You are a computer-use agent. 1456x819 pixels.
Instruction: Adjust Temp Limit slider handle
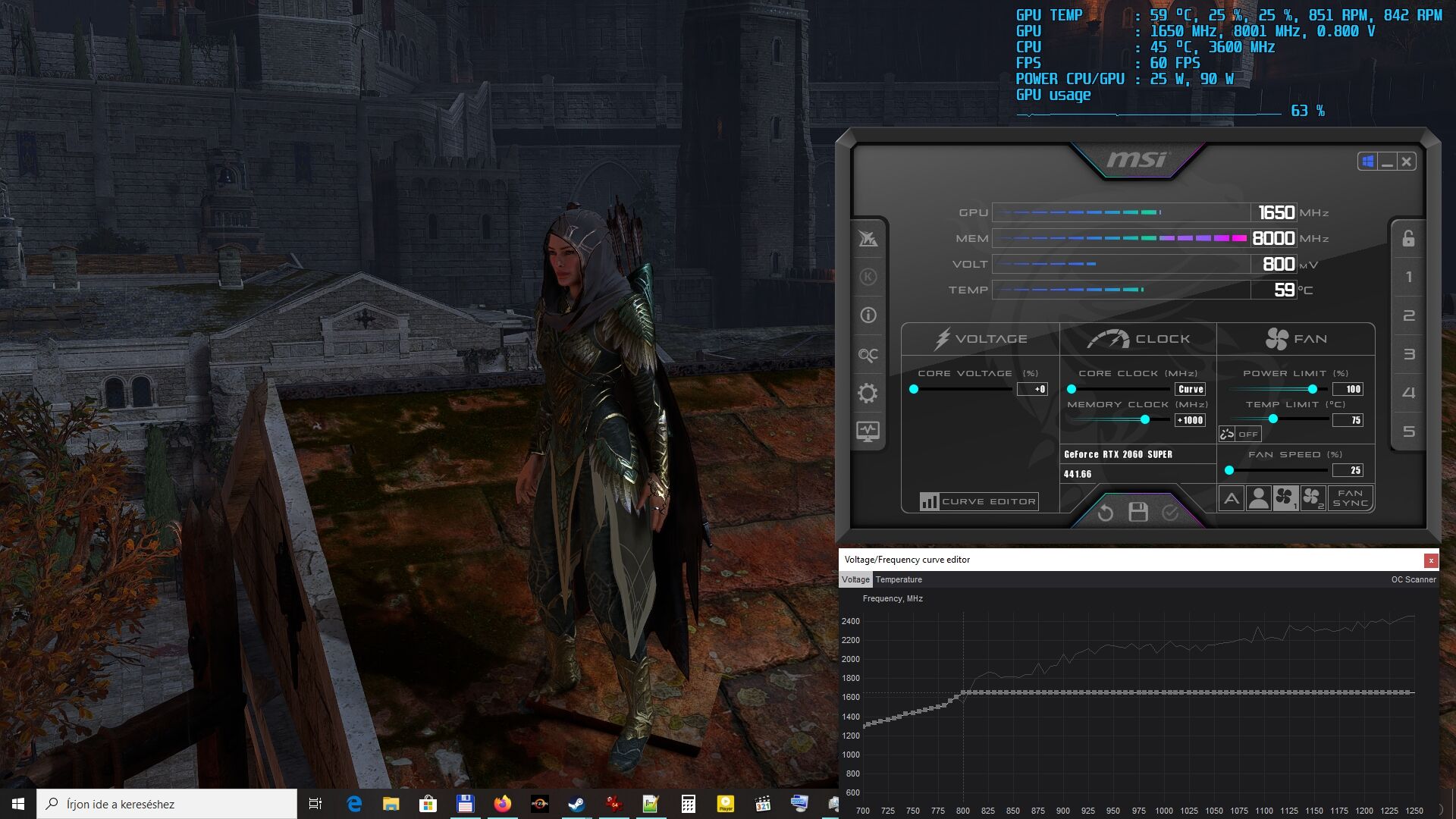(x=1273, y=419)
